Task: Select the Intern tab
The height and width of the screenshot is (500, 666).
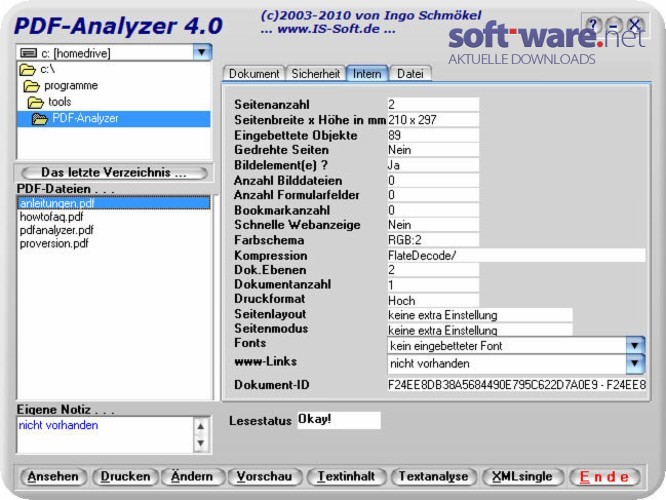Action: 367,73
